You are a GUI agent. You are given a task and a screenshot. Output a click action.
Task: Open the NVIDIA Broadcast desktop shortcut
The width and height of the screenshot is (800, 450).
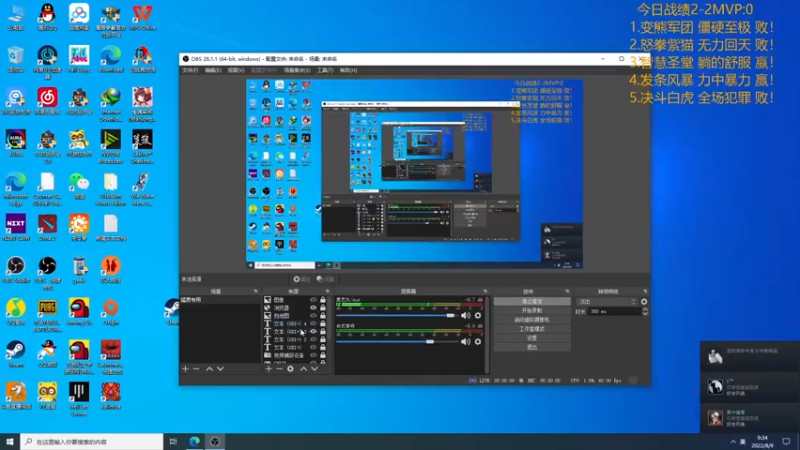111,146
